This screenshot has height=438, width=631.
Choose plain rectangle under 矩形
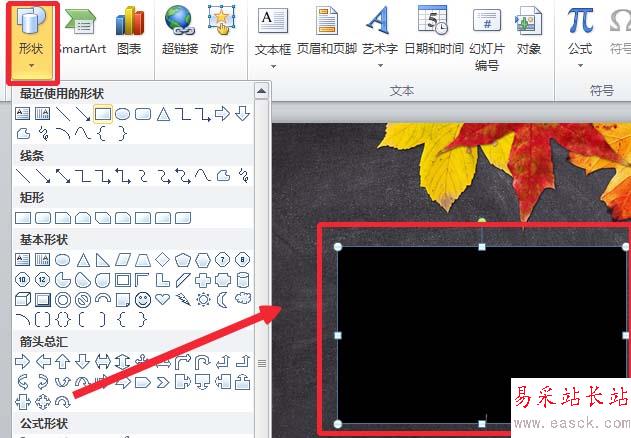pyautogui.click(x=23, y=218)
